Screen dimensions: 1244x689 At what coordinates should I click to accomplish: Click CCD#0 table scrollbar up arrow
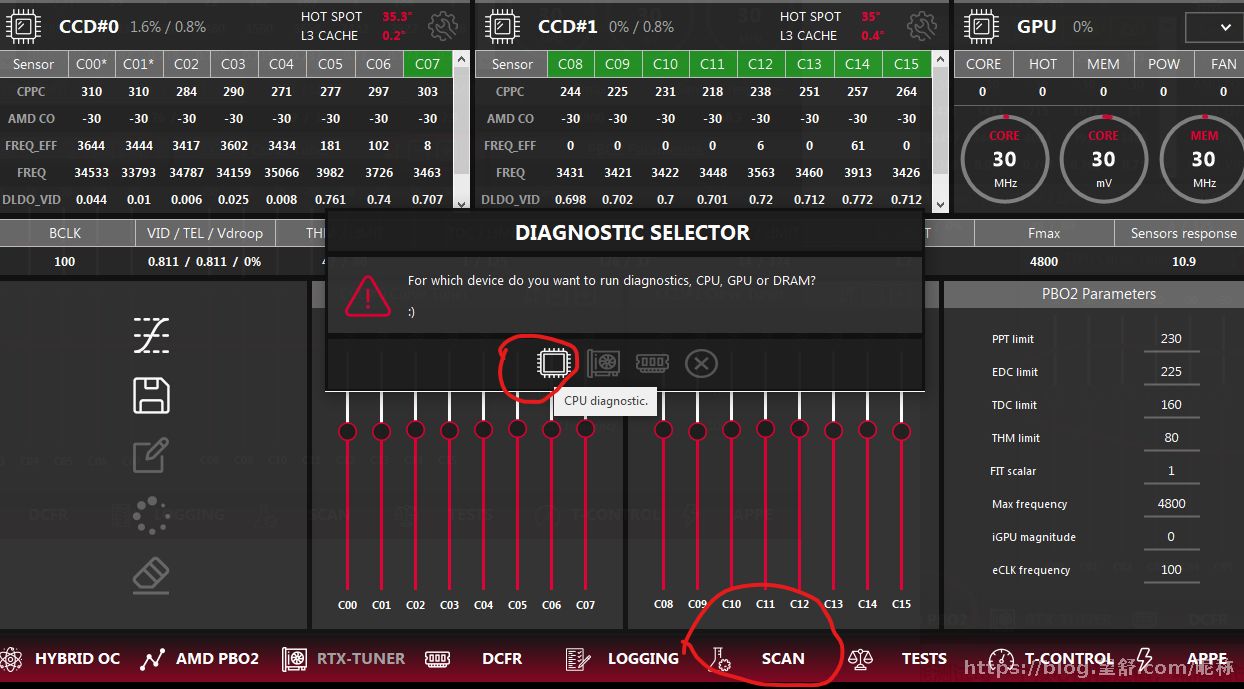pyautogui.click(x=461, y=59)
